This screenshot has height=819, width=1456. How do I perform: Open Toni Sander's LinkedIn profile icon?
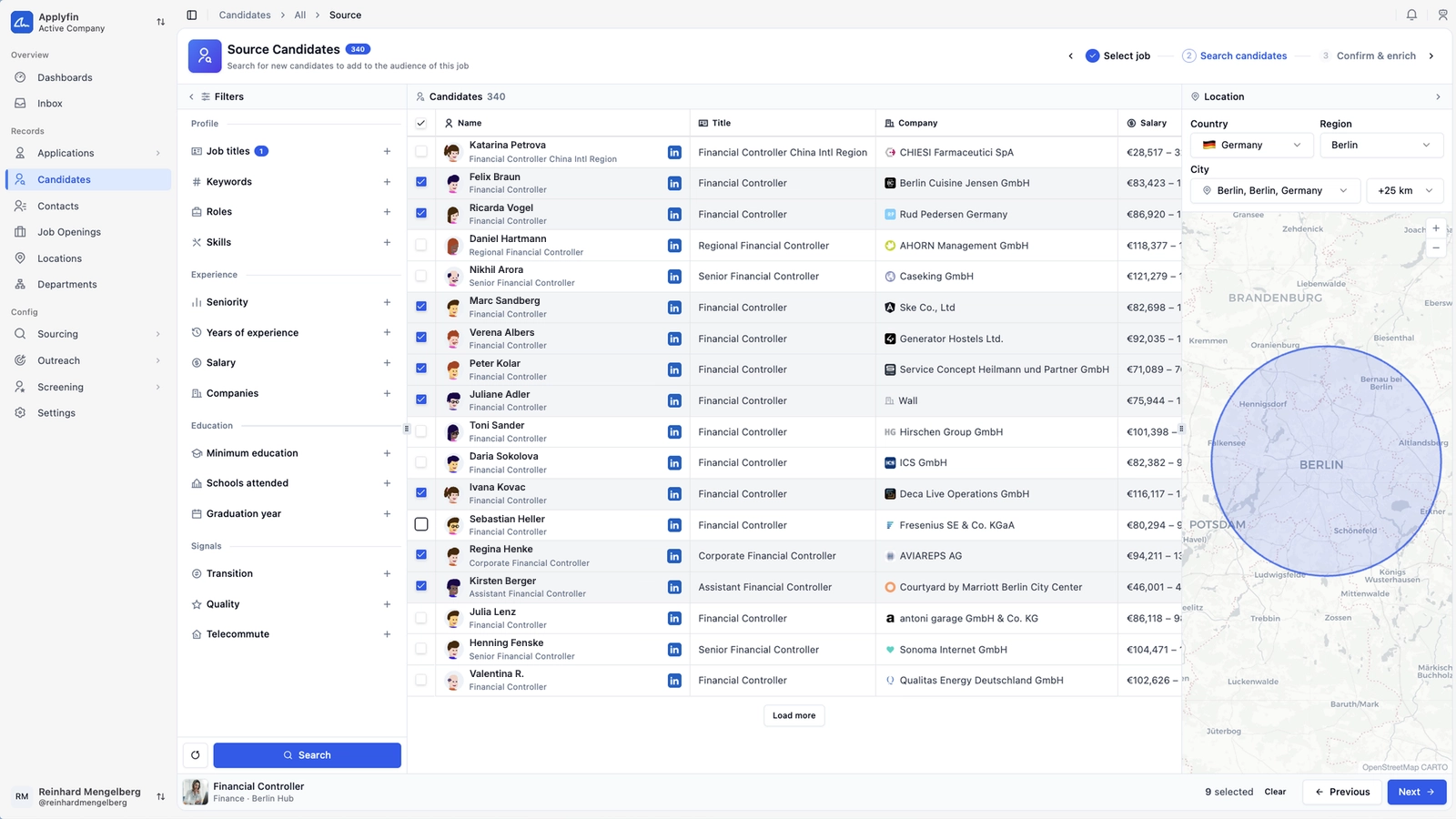click(674, 432)
